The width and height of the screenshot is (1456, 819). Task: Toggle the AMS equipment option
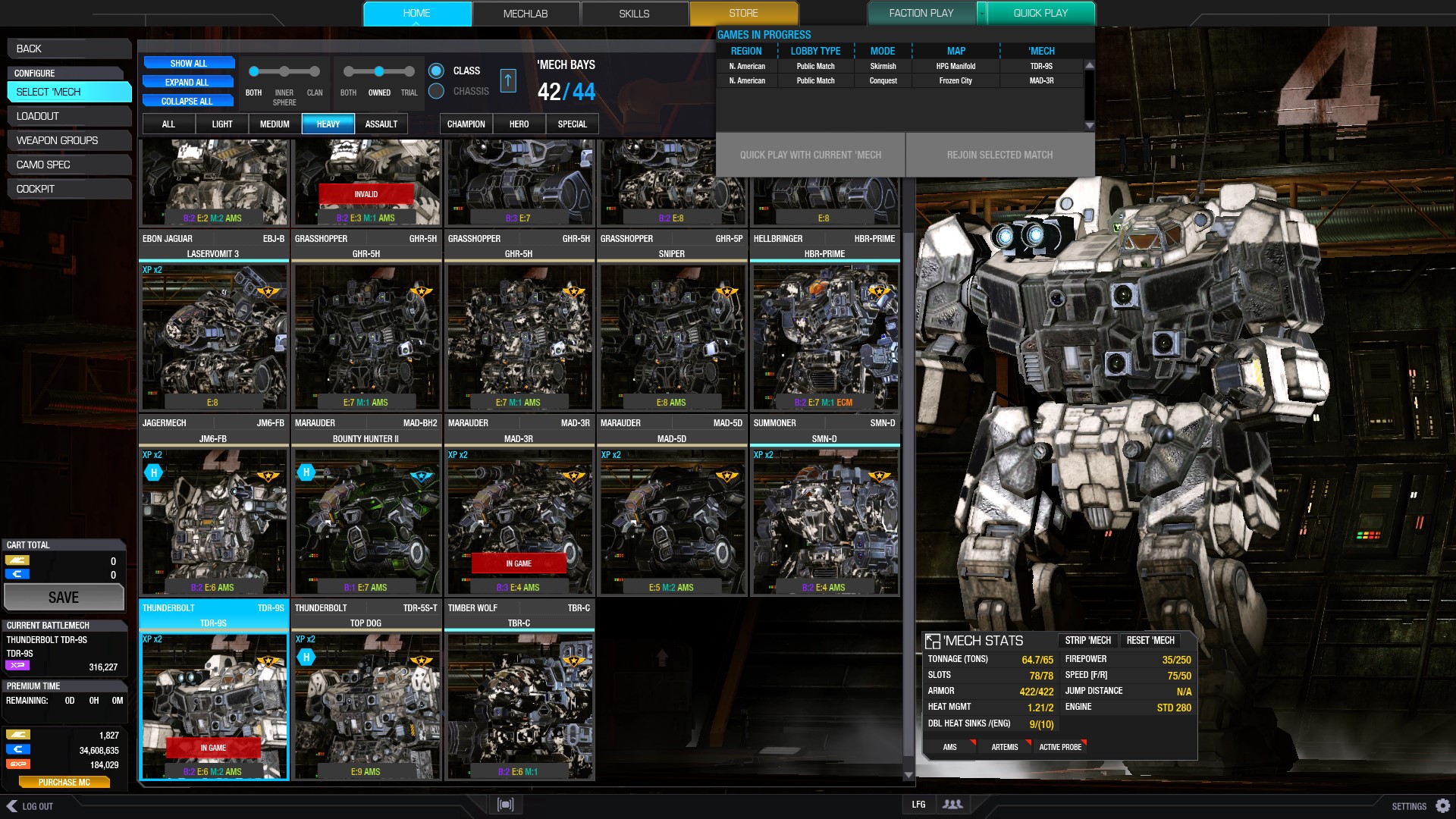pyautogui.click(x=949, y=748)
